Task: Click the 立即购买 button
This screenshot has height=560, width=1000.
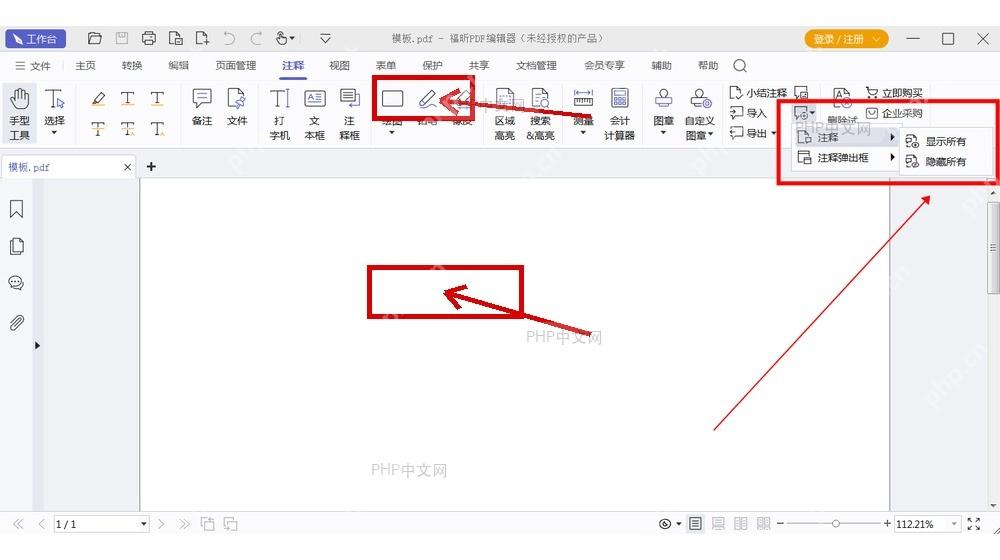Action: tap(893, 93)
